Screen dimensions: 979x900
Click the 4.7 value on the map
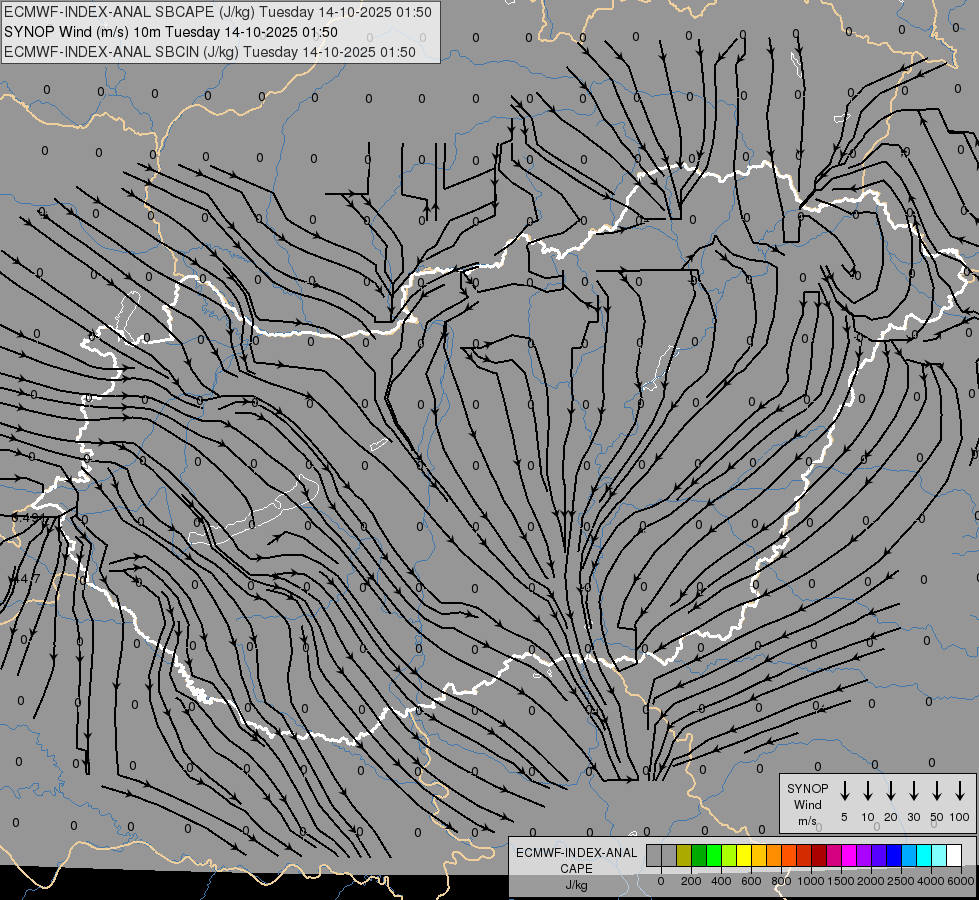(x=27, y=579)
